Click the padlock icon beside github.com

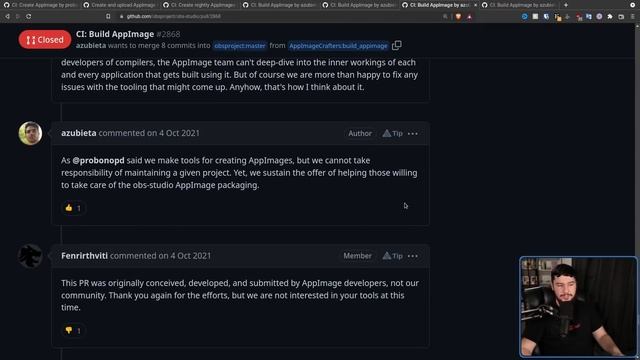click(122, 16)
